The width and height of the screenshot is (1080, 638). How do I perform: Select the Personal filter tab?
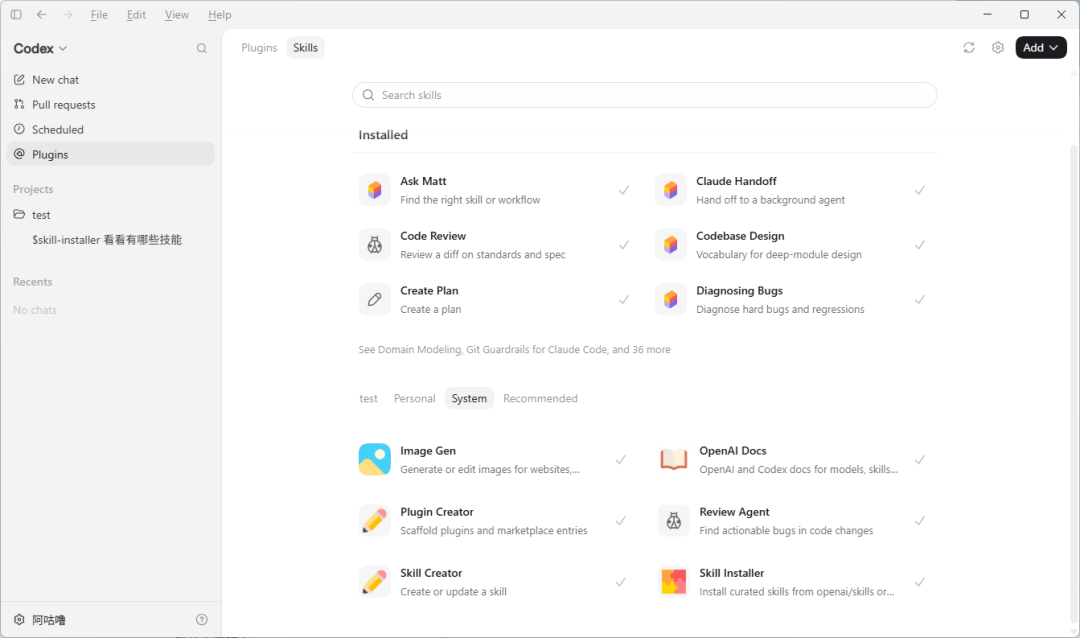pos(415,398)
